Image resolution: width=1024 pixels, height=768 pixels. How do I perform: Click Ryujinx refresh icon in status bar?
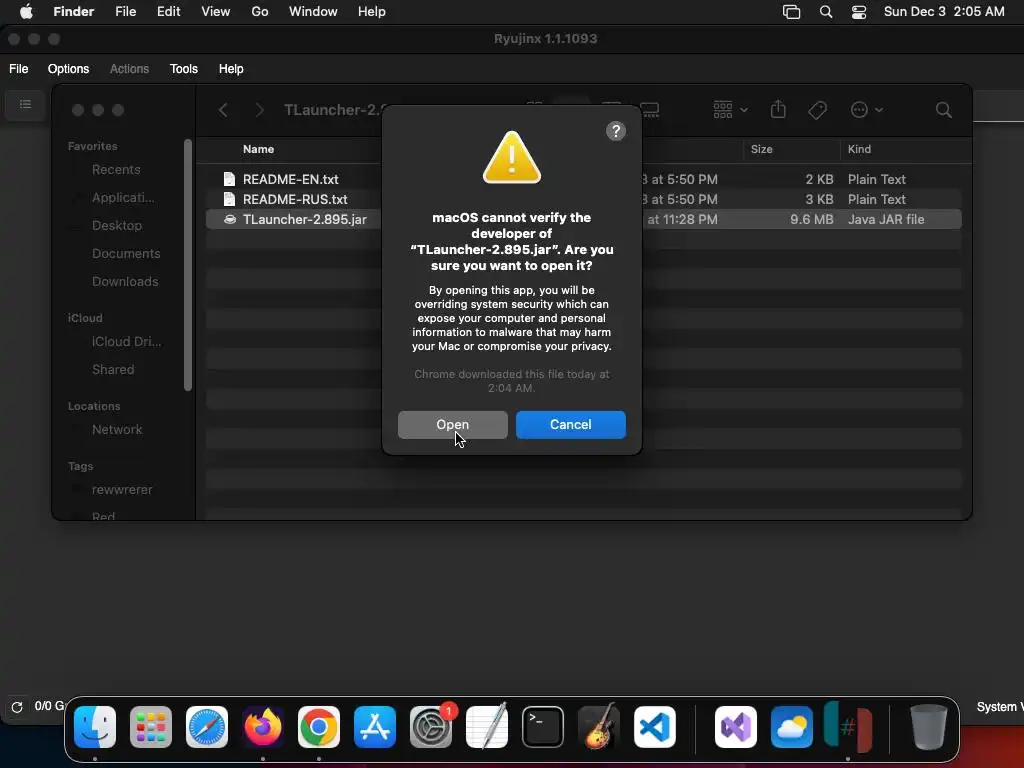pos(17,707)
